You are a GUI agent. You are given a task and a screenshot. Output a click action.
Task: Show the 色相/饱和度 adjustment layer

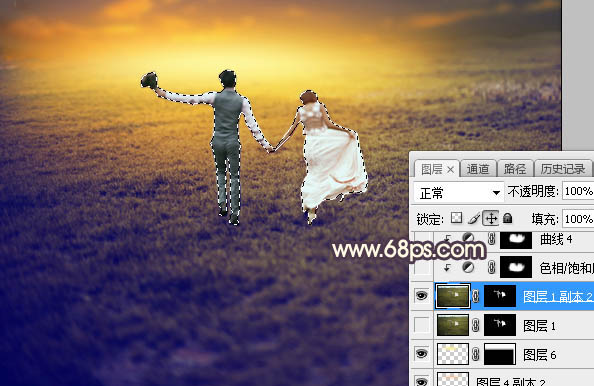pyautogui.click(x=422, y=267)
